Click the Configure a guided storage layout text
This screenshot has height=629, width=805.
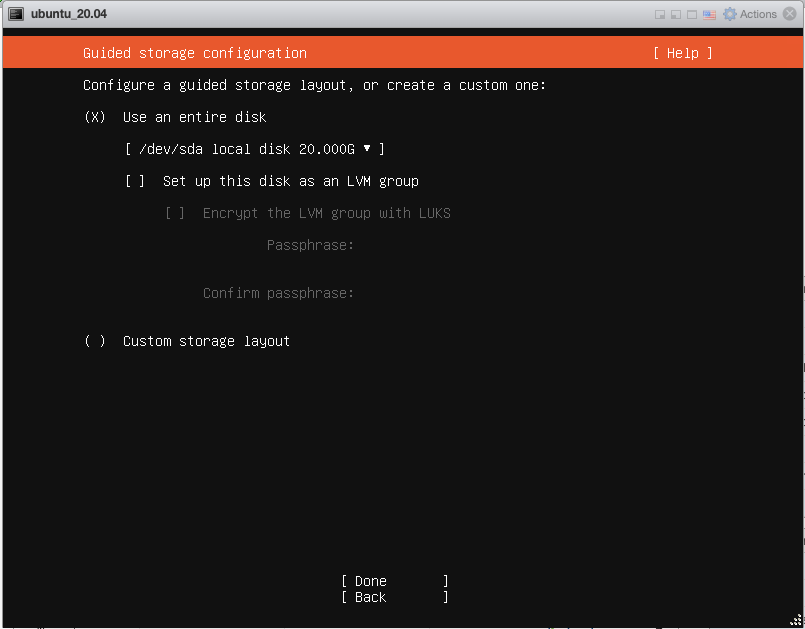314,85
